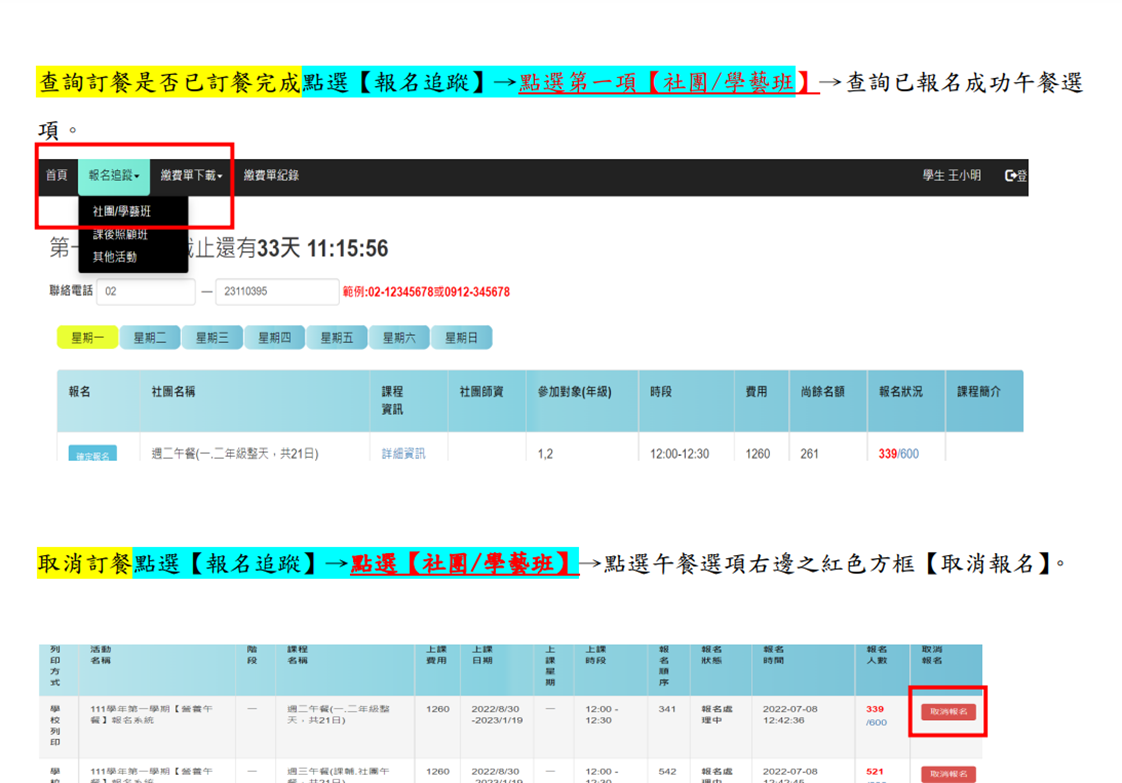
Task: Show the 星期四 courses tab
Action: tap(275, 338)
